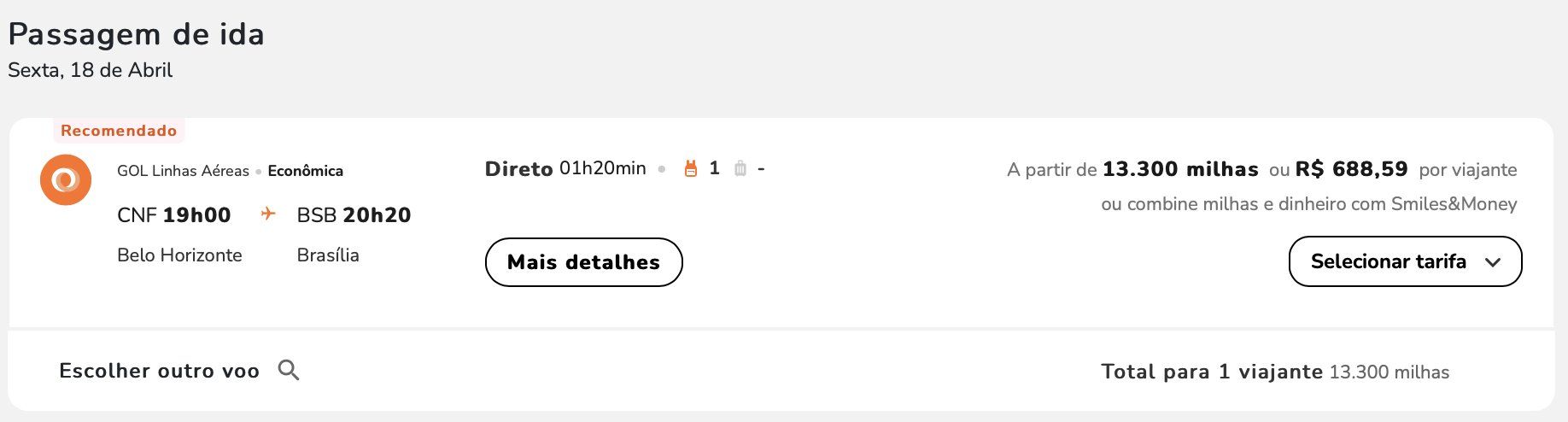Click the GOL airline orange logo
1568x422 pixels.
click(66, 180)
